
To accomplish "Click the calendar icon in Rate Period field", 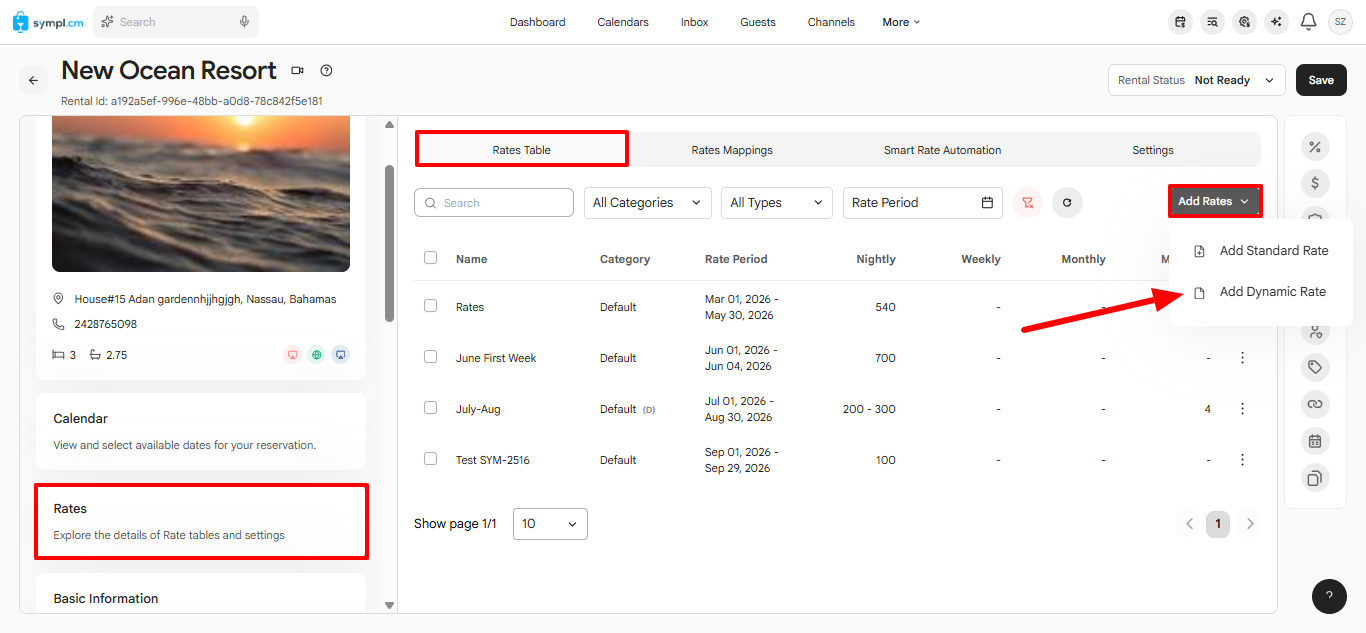I will click(987, 202).
